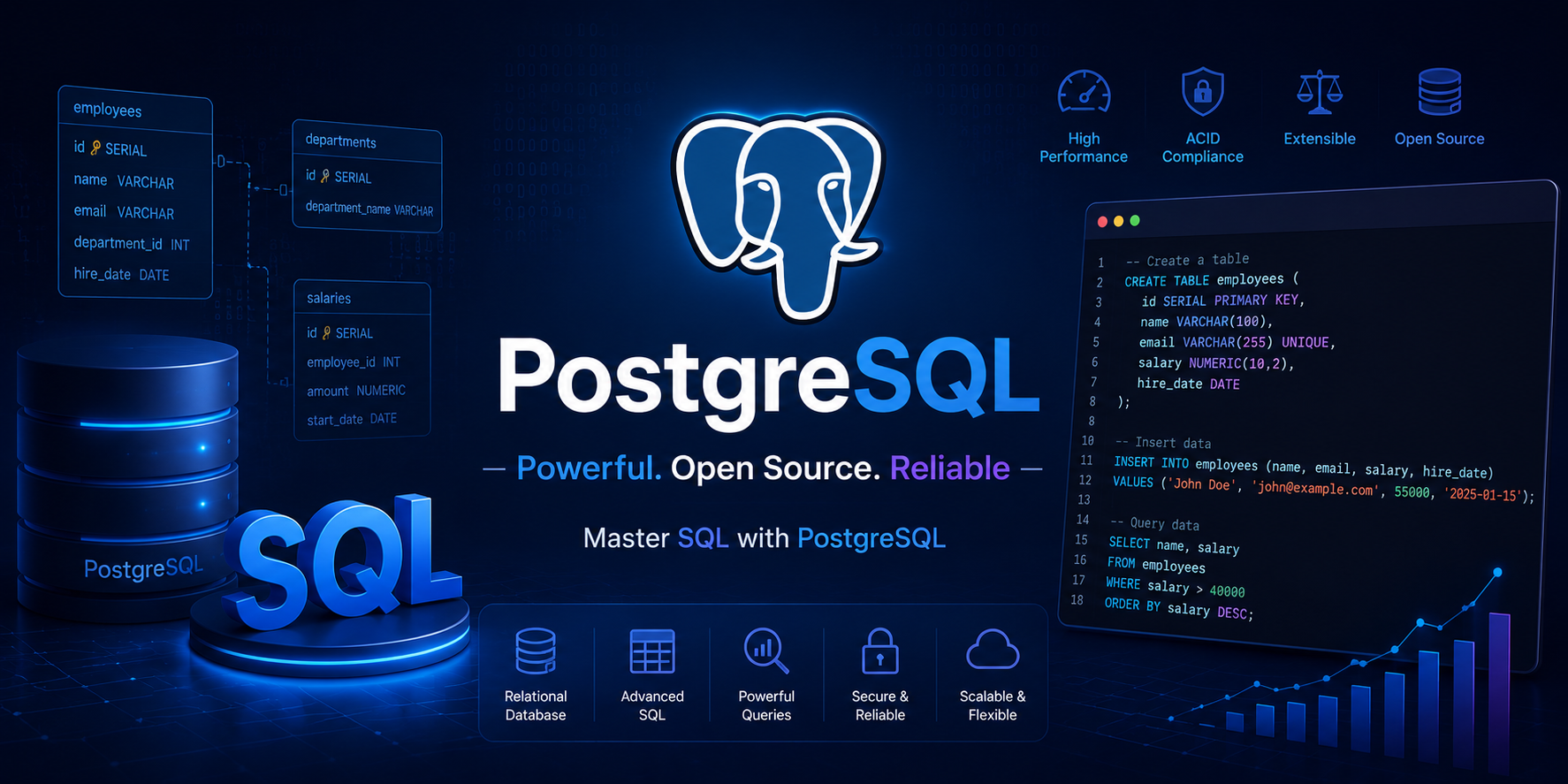Click the Powerful Queries magnifier chart icon
Screen dimensions: 1568x784
[x=766, y=651]
